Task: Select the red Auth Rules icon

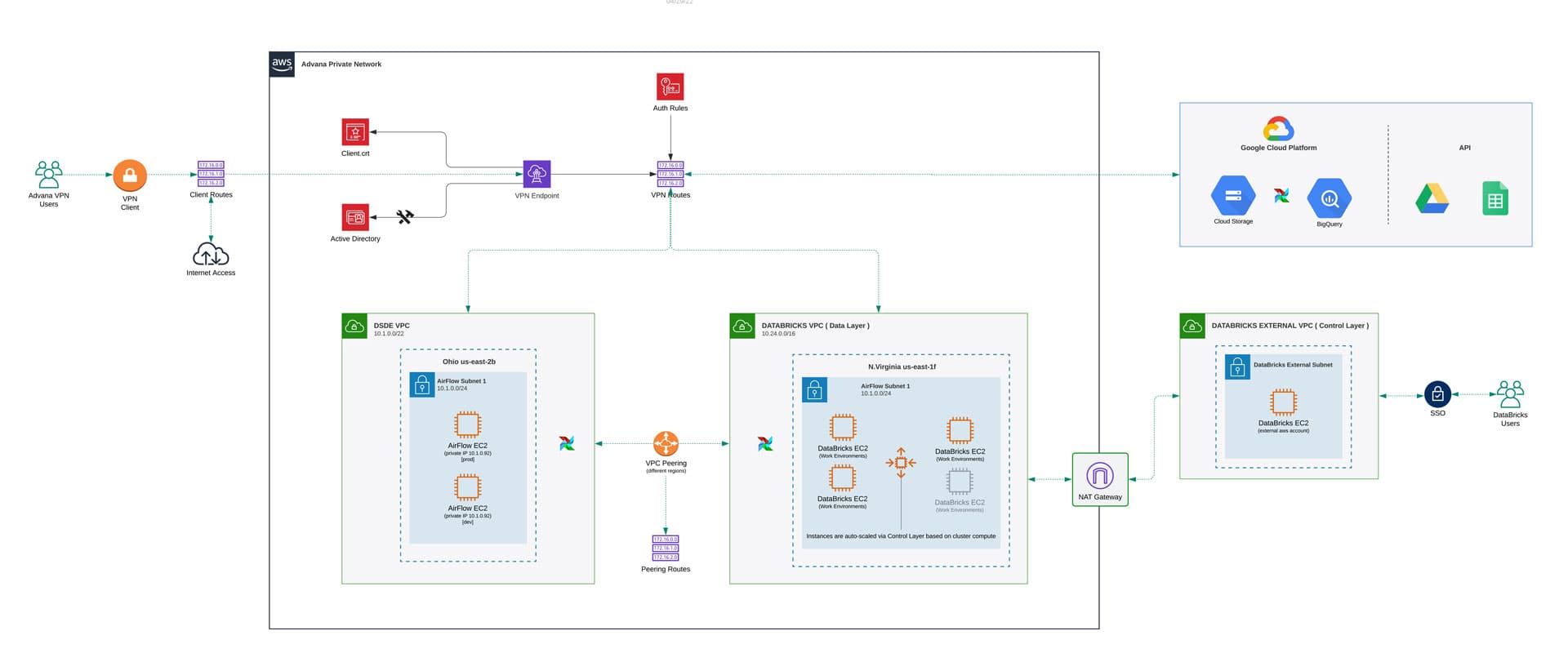Action: point(670,87)
